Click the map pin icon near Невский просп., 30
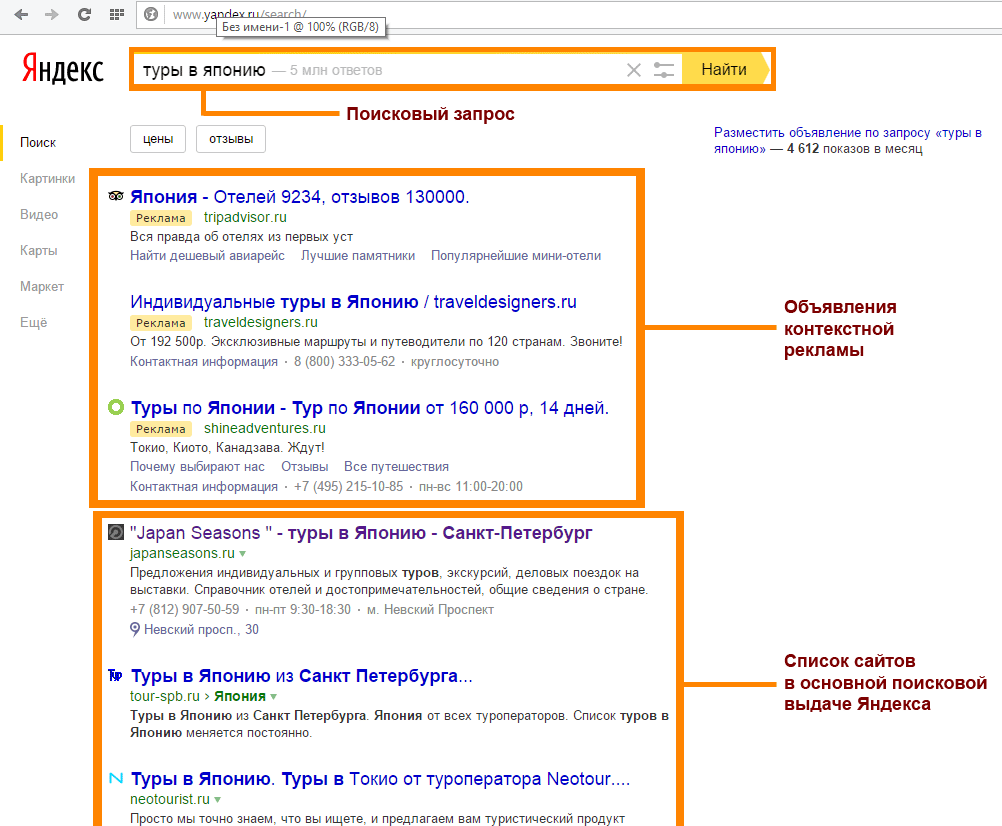 (x=134, y=629)
